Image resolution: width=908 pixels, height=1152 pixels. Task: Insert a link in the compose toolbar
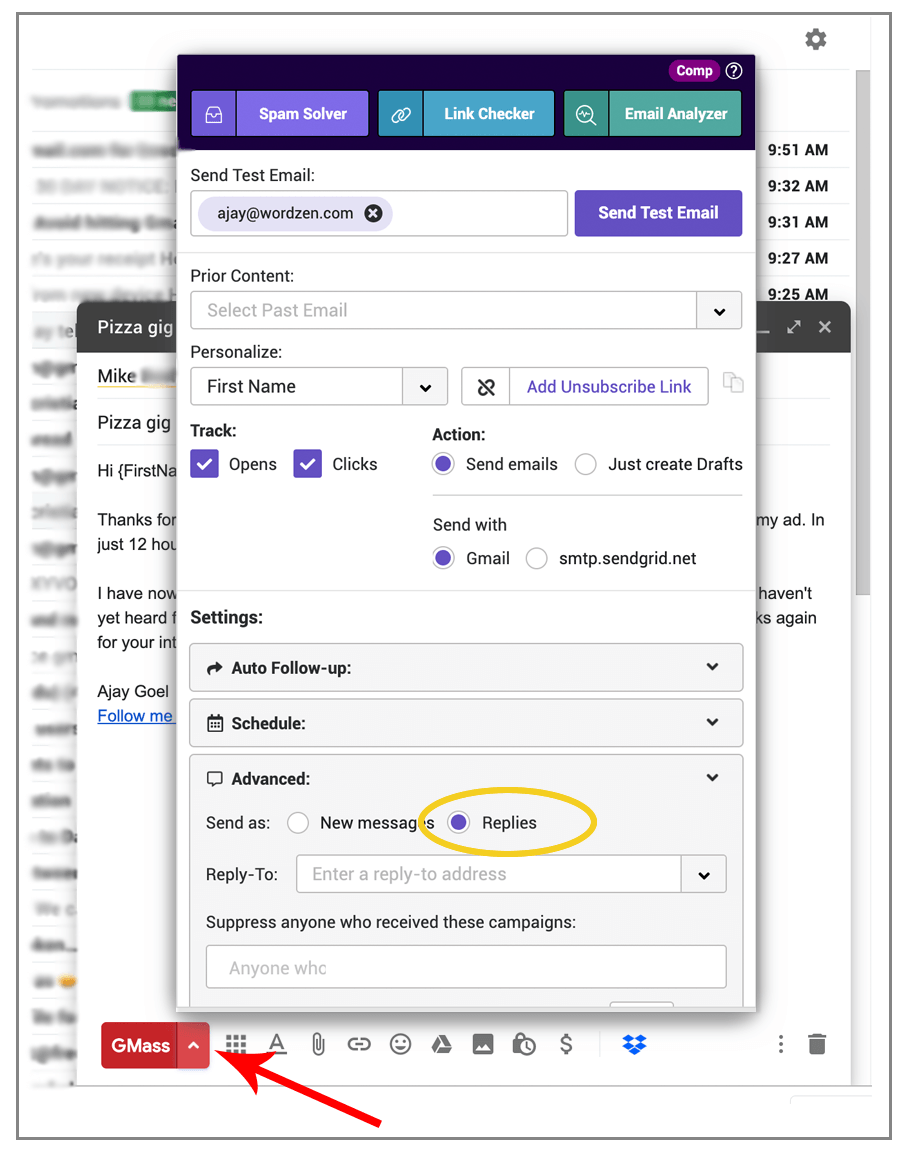click(x=359, y=1044)
